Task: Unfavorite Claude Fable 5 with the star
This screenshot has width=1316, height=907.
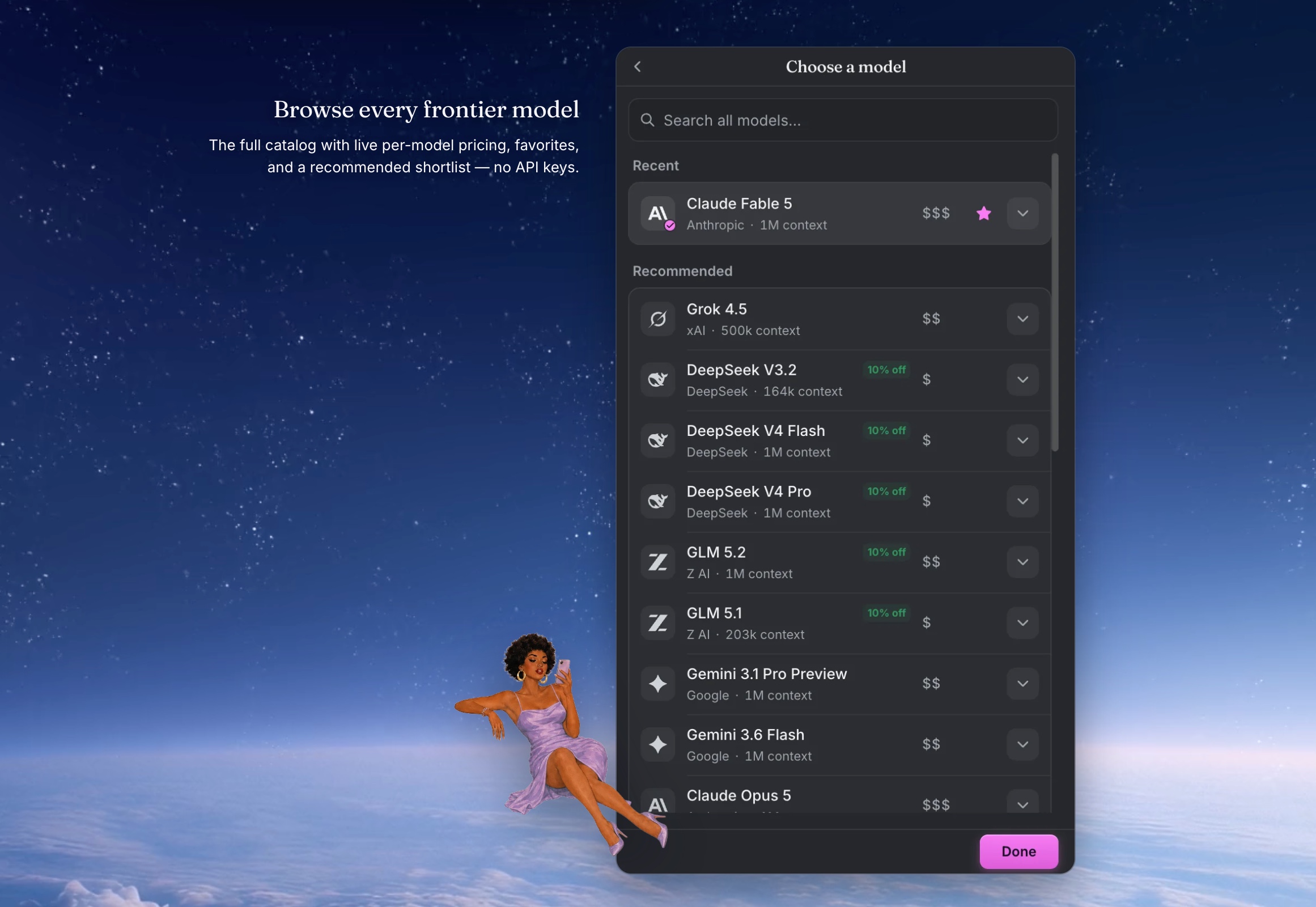Action: click(x=983, y=213)
